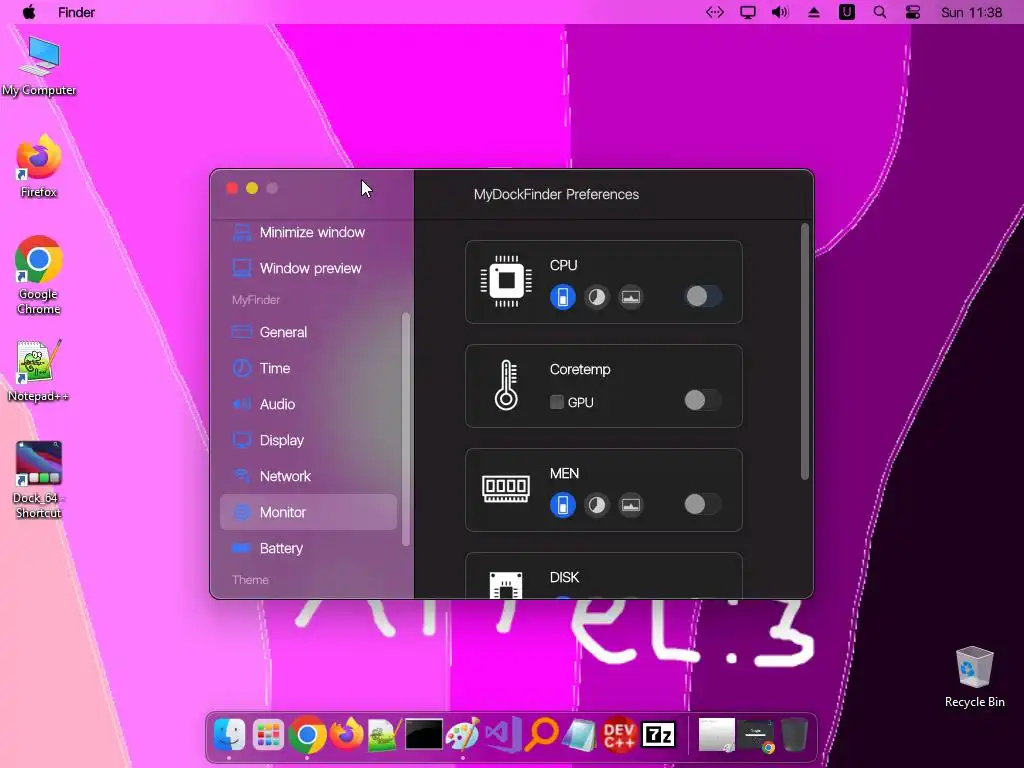Image resolution: width=1024 pixels, height=768 pixels.
Task: Click the white minimized window thumbnail in dock
Action: (716, 735)
